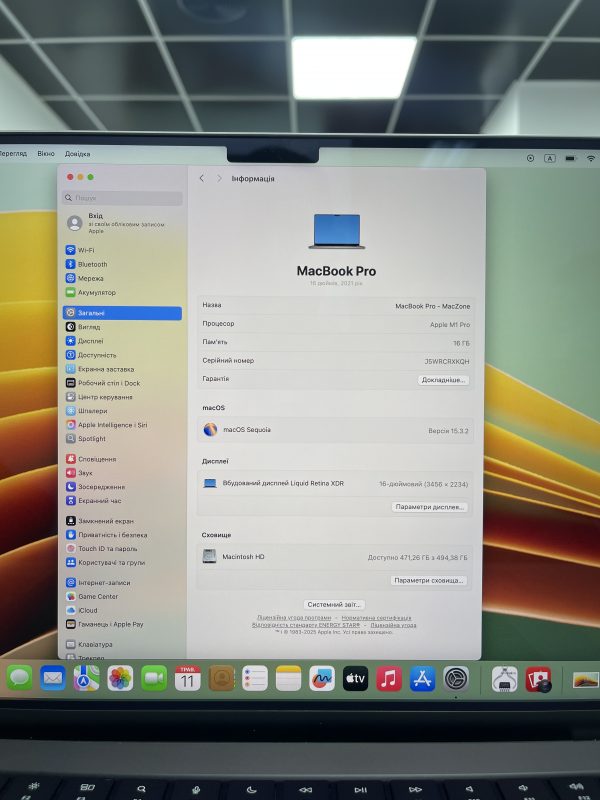Open Photo Booth in the Dock

(x=538, y=680)
